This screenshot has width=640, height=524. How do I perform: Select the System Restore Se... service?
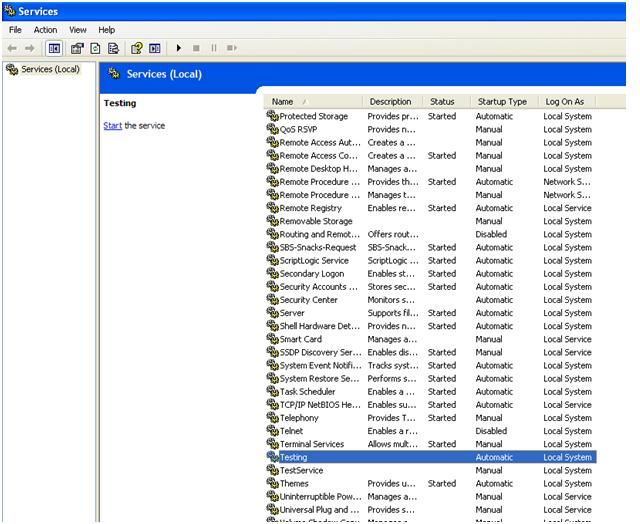(x=431, y=378)
